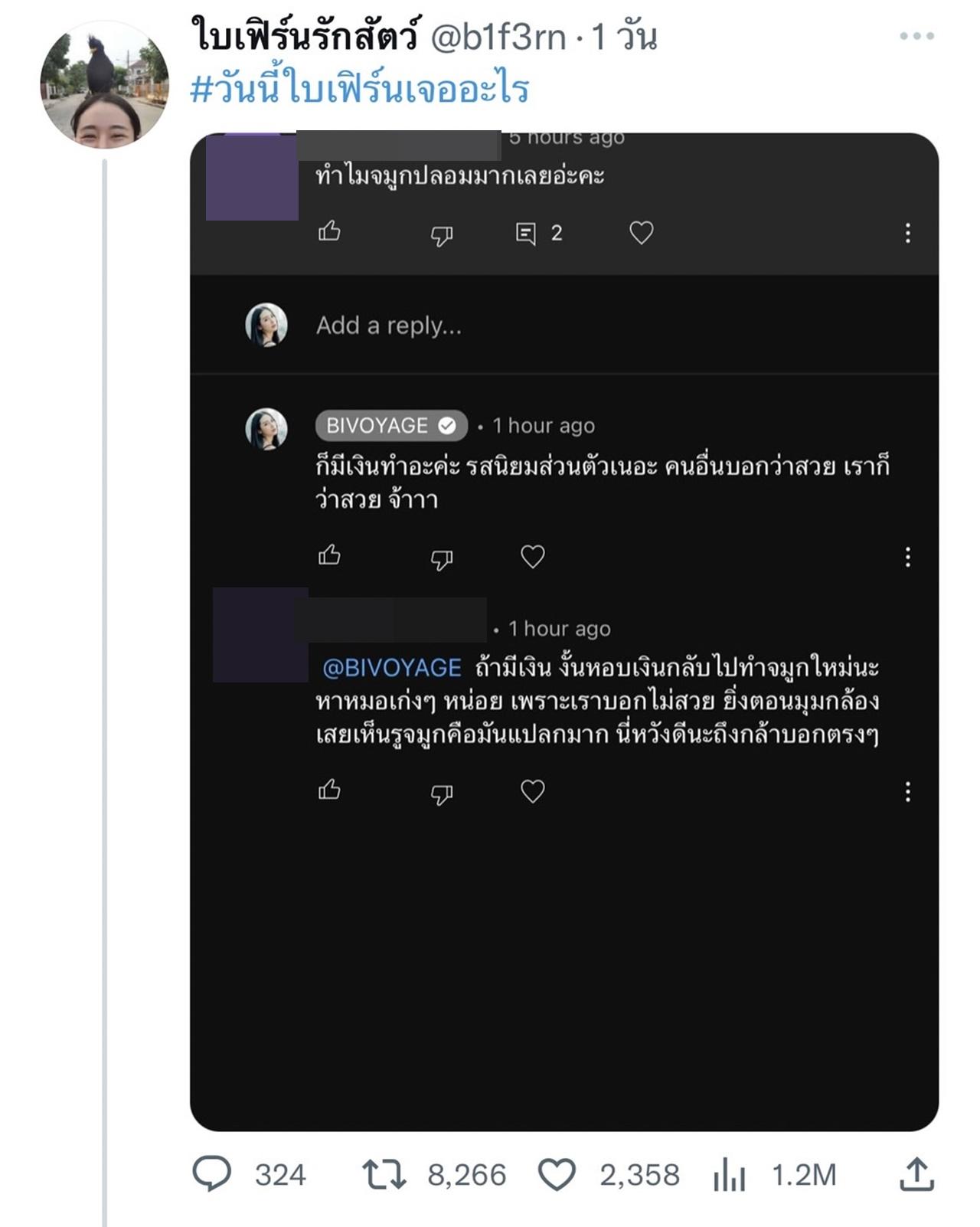
Task: Thumbs down the top comment
Action: point(442,234)
